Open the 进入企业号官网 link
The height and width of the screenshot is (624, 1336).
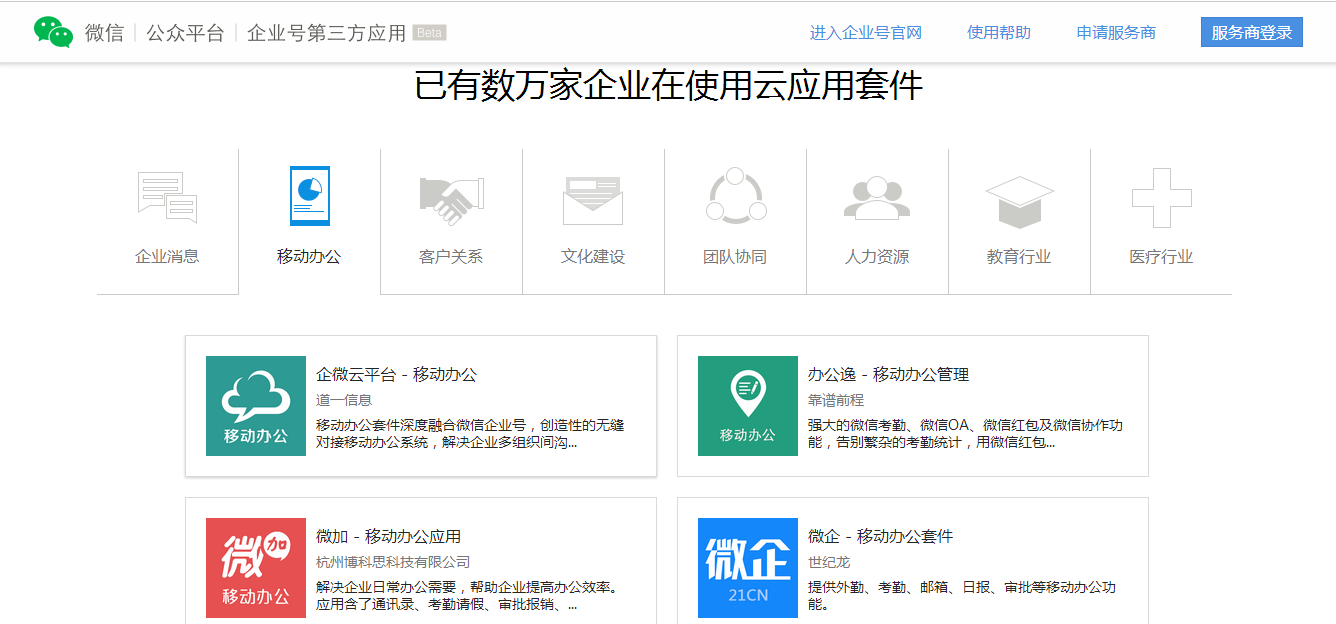(x=866, y=33)
